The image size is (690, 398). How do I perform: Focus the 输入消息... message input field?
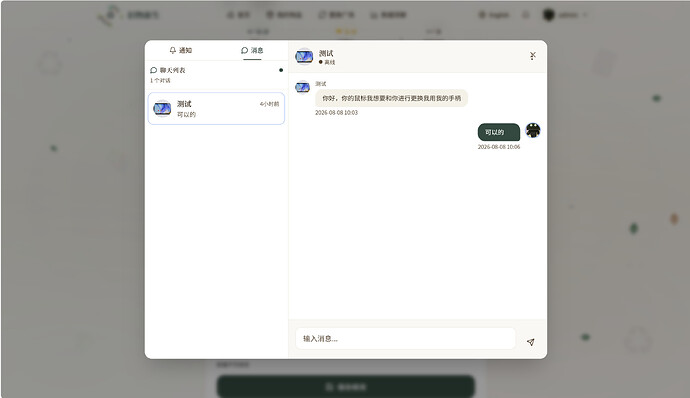click(x=405, y=339)
